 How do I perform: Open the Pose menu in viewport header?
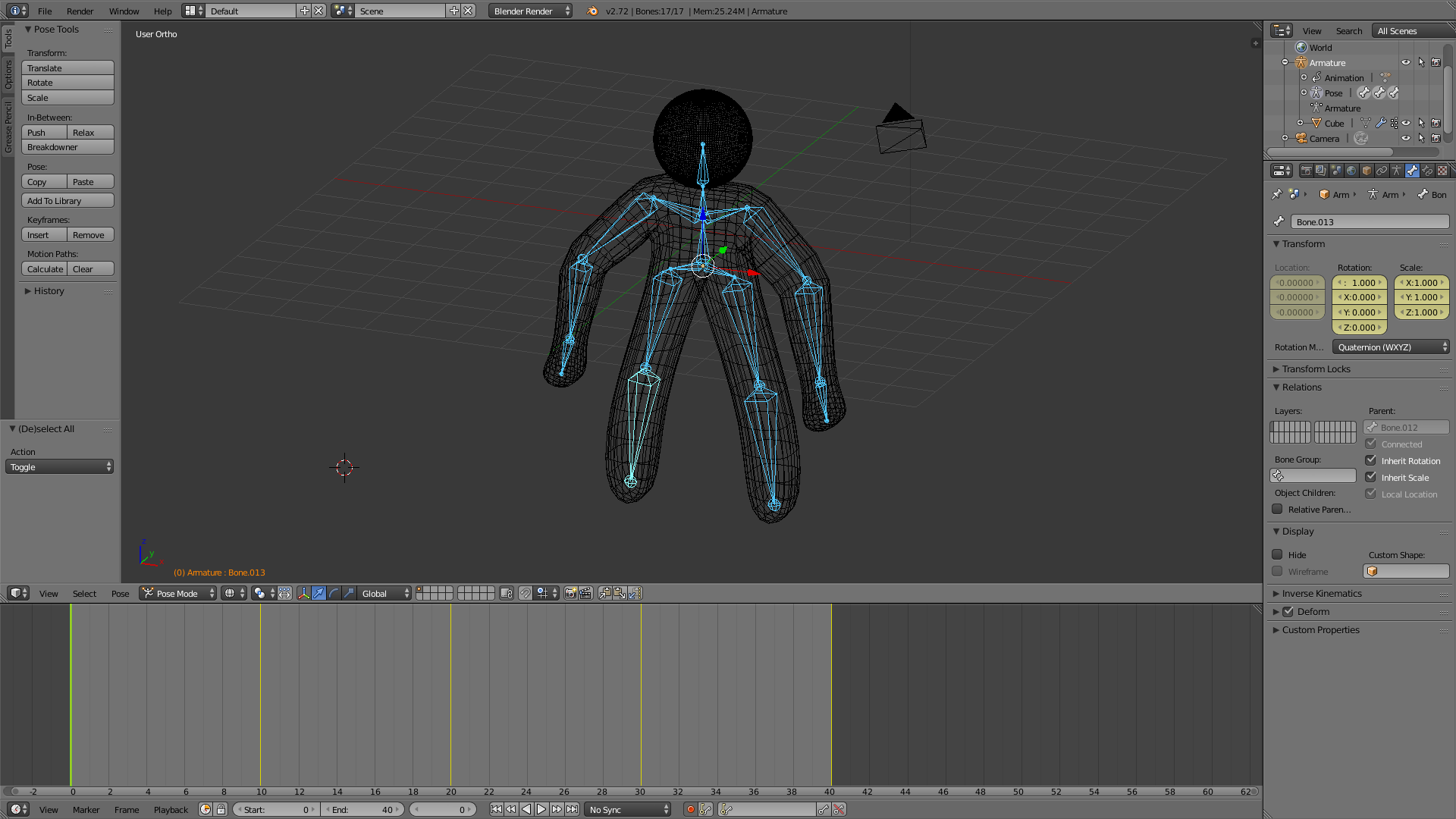(120, 594)
